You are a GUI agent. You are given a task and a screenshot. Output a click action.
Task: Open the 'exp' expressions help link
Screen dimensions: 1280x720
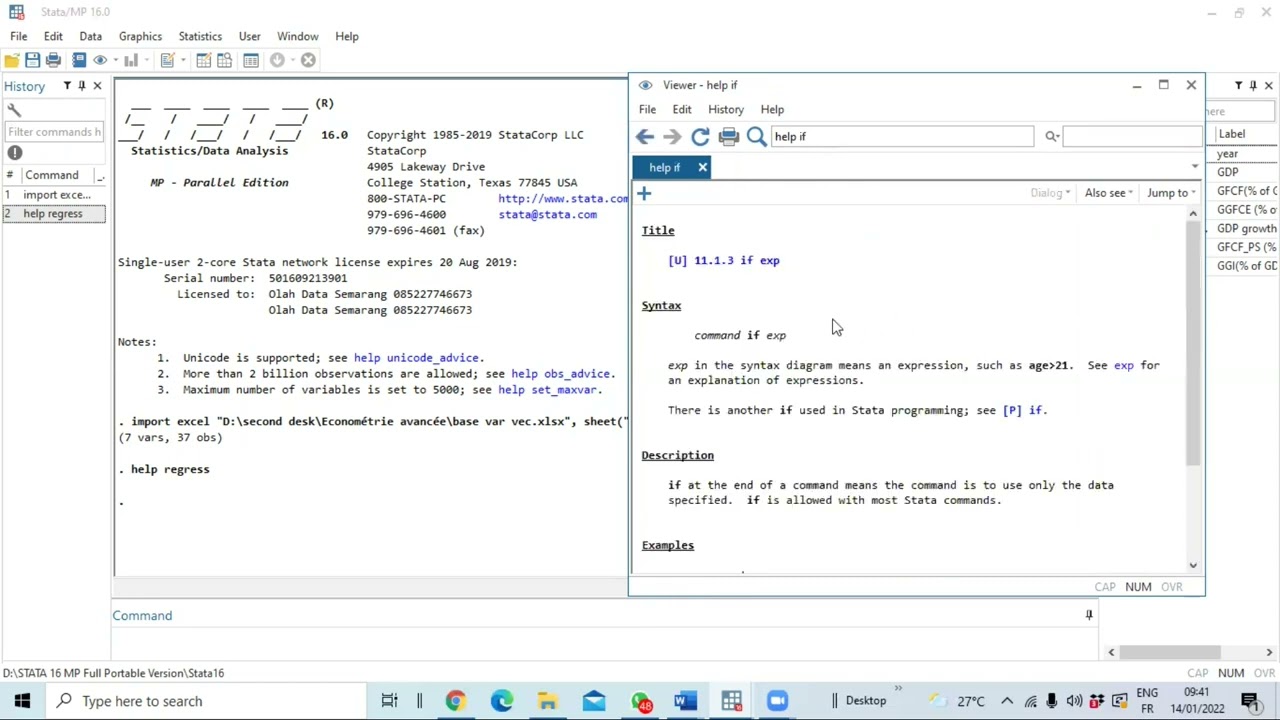(x=1124, y=365)
